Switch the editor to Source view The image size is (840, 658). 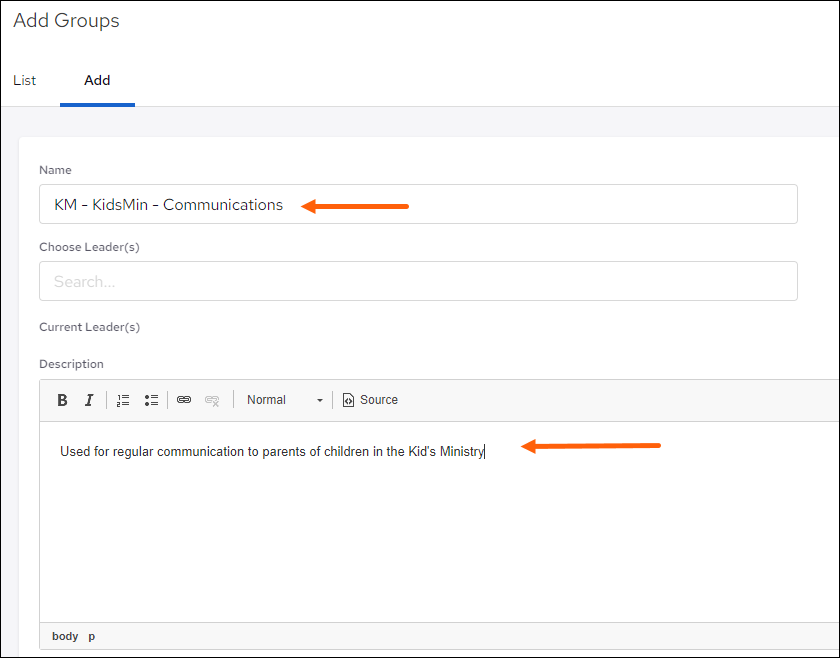coord(370,400)
